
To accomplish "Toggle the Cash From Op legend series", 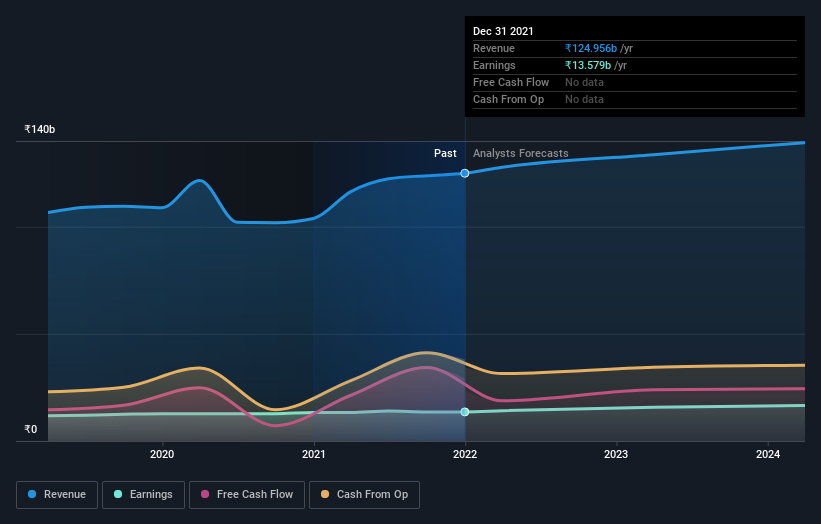I will 364,495.
